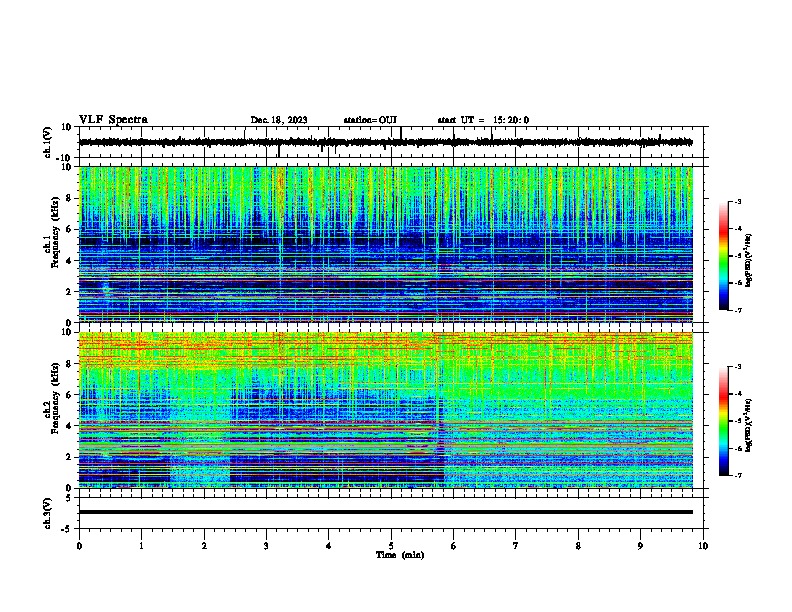
Task: Click the ch.3 flat black voltage trace
Action: pyautogui.click(x=386, y=512)
